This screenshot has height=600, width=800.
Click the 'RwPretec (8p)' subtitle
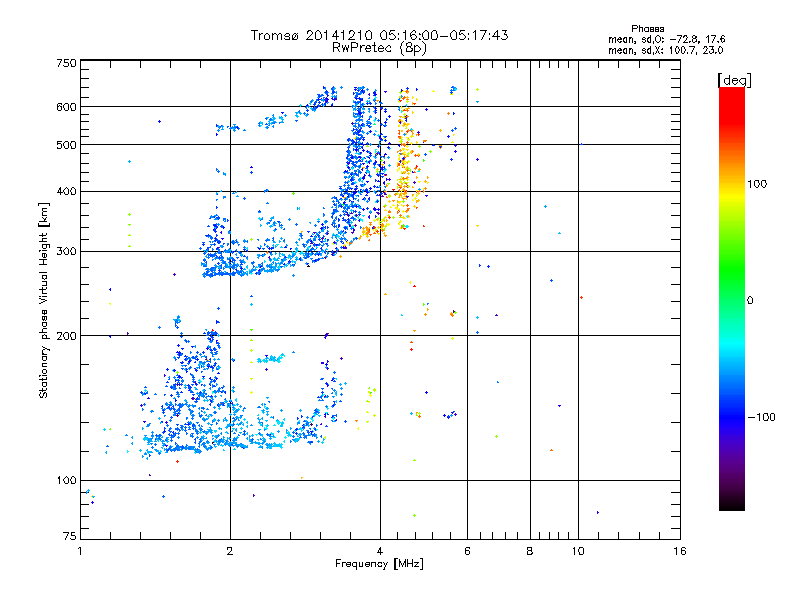point(379,48)
